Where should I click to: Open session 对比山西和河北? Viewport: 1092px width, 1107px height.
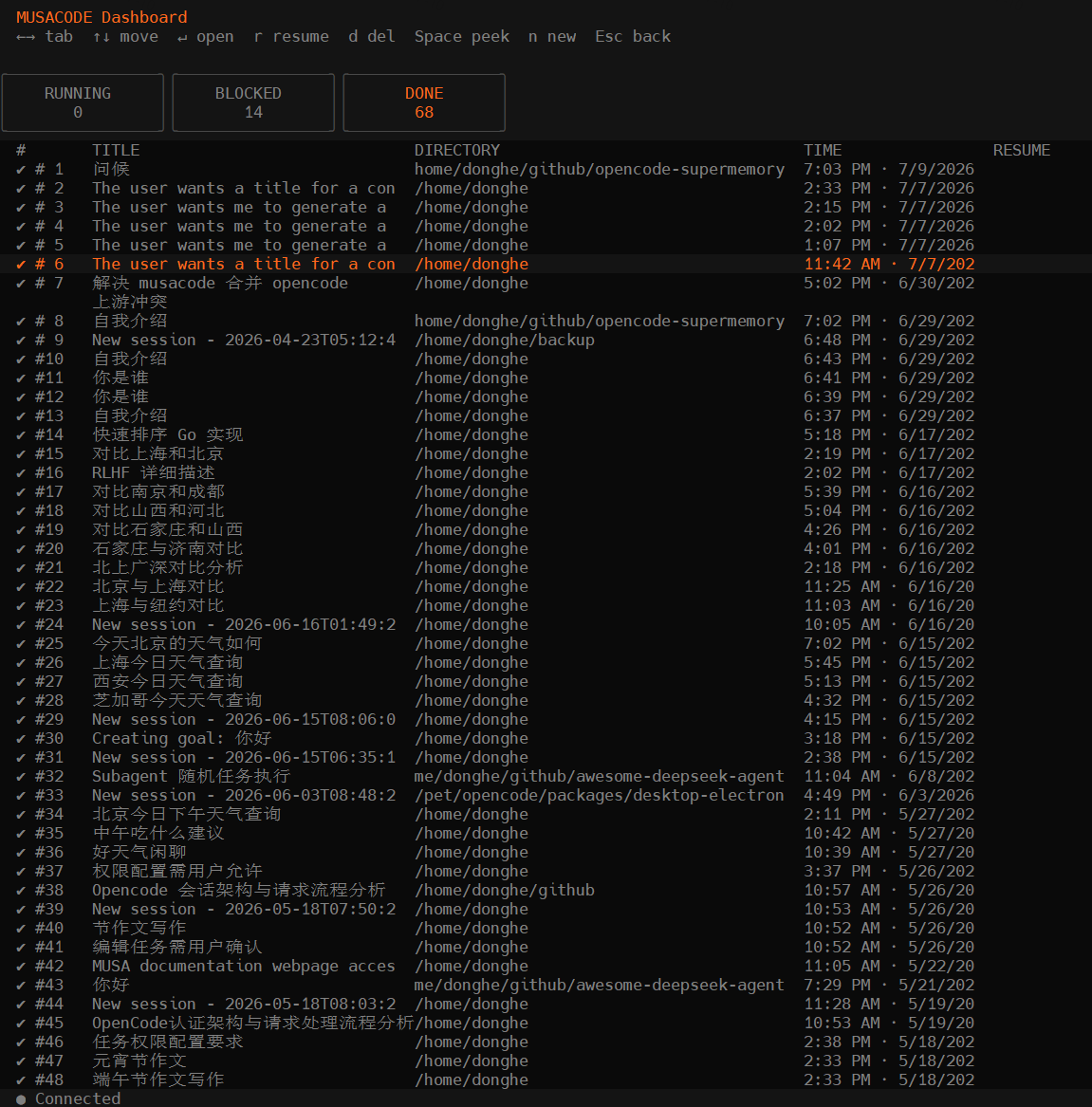[546, 511]
